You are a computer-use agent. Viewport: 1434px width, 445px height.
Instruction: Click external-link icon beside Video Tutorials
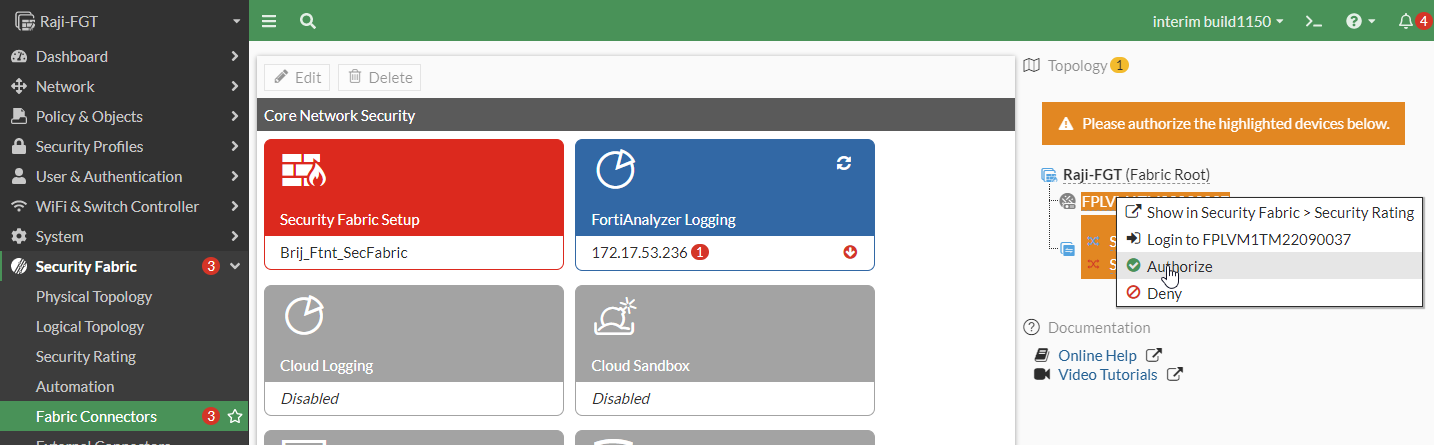(x=1175, y=374)
